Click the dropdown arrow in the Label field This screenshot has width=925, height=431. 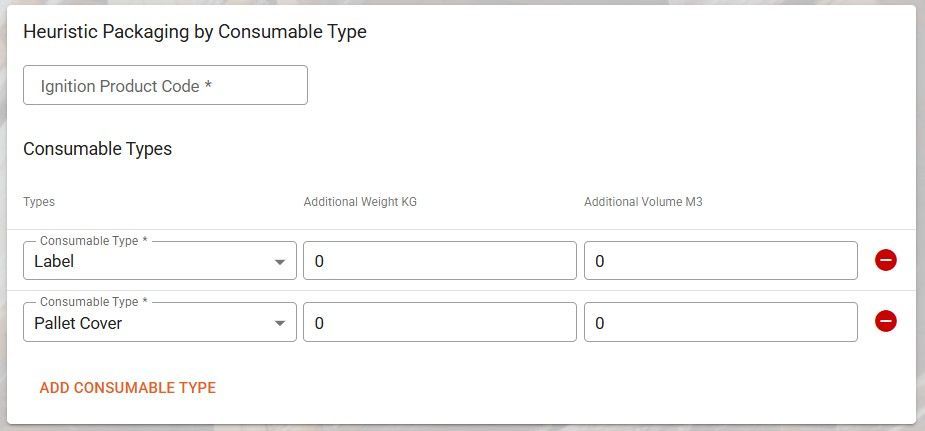279,262
